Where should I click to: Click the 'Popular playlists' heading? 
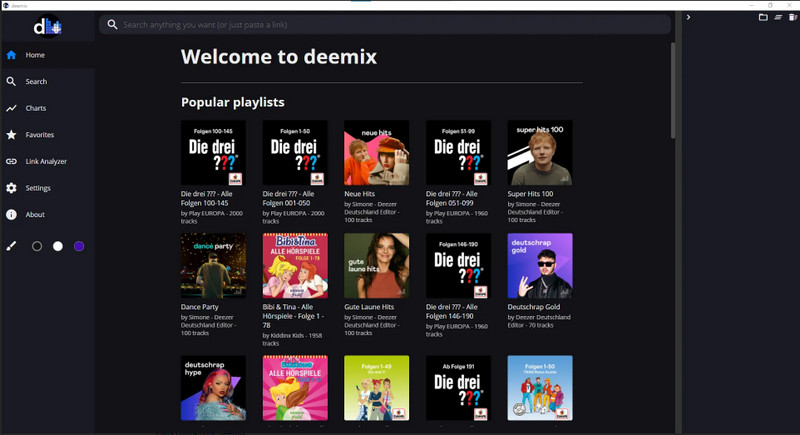pos(233,102)
